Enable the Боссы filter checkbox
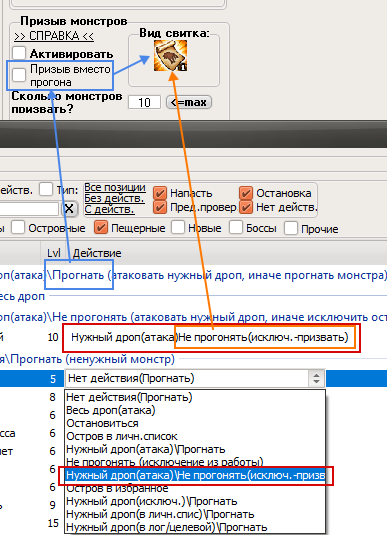This screenshot has width=387, height=535. tap(236, 228)
